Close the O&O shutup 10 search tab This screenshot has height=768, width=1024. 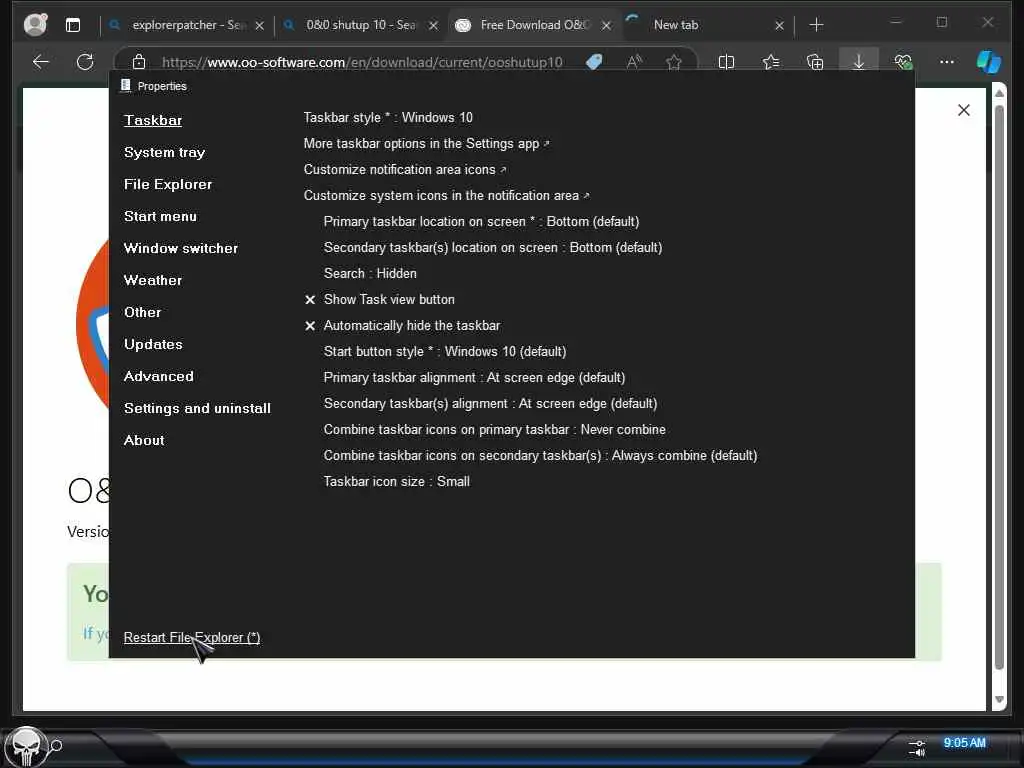[x=433, y=25]
